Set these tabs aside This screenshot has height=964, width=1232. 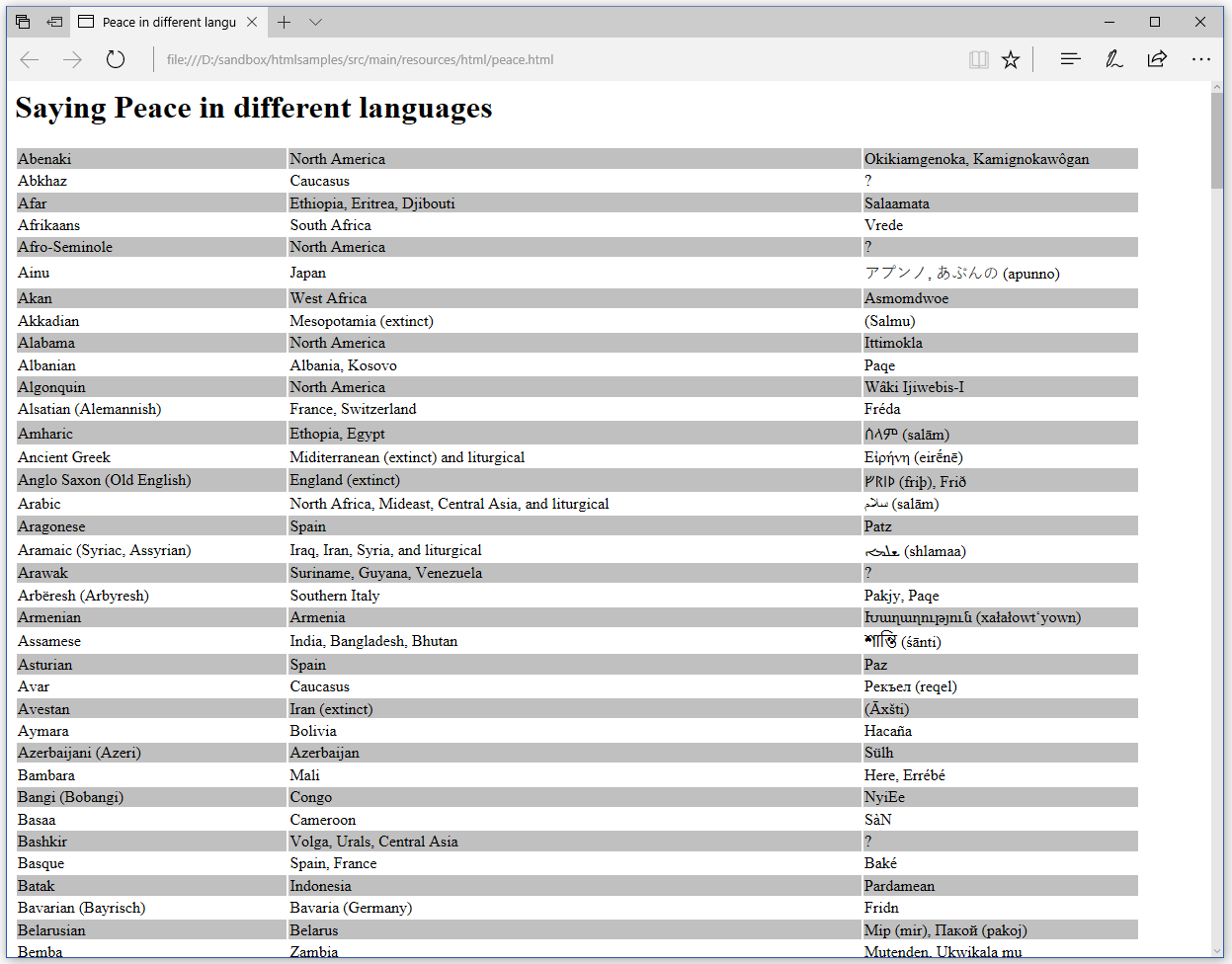(54, 22)
